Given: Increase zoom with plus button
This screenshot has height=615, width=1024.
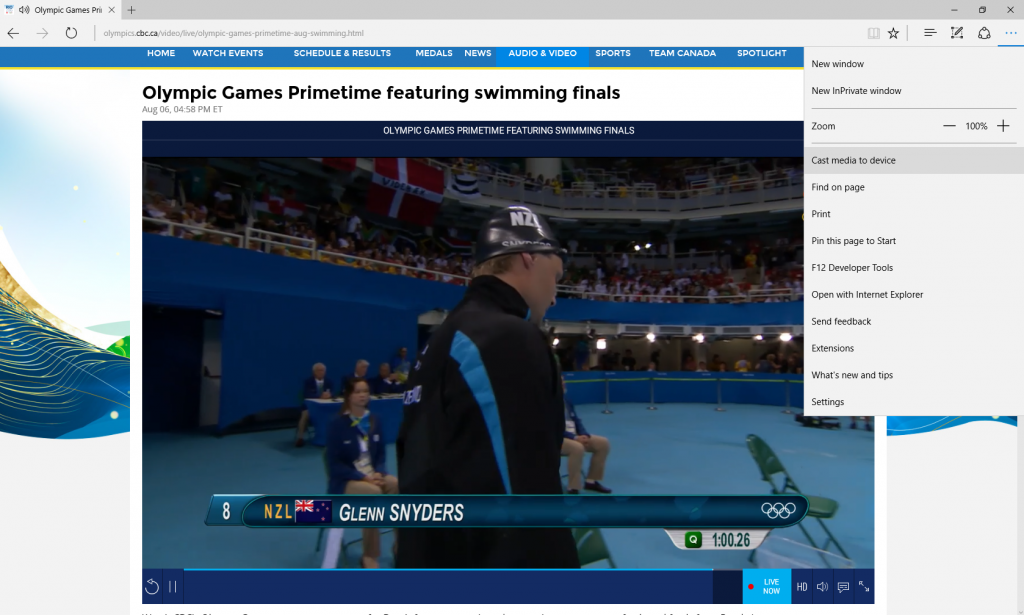Looking at the screenshot, I should pyautogui.click(x=1004, y=126).
